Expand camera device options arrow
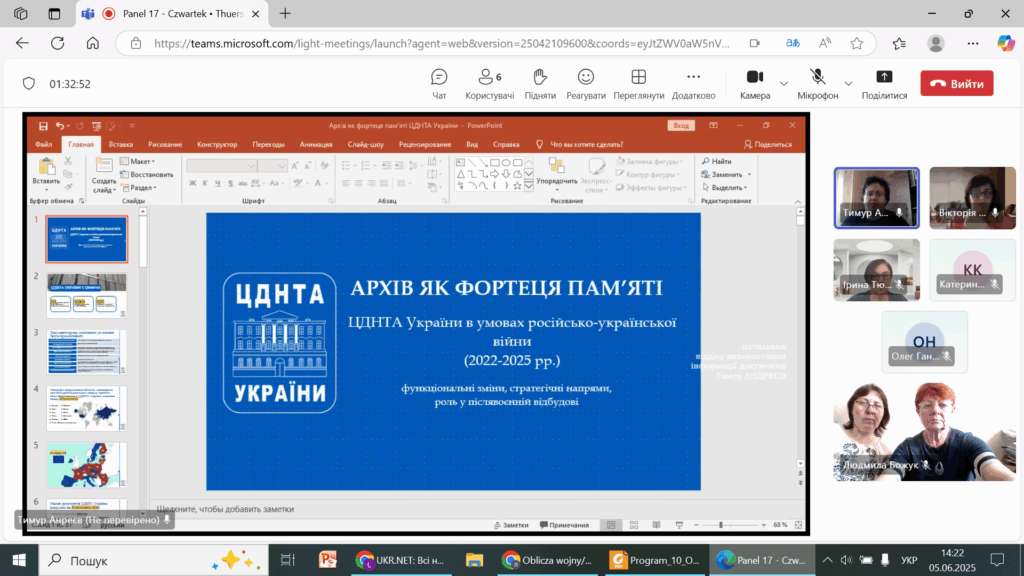This screenshot has width=1024, height=576. 784,84
